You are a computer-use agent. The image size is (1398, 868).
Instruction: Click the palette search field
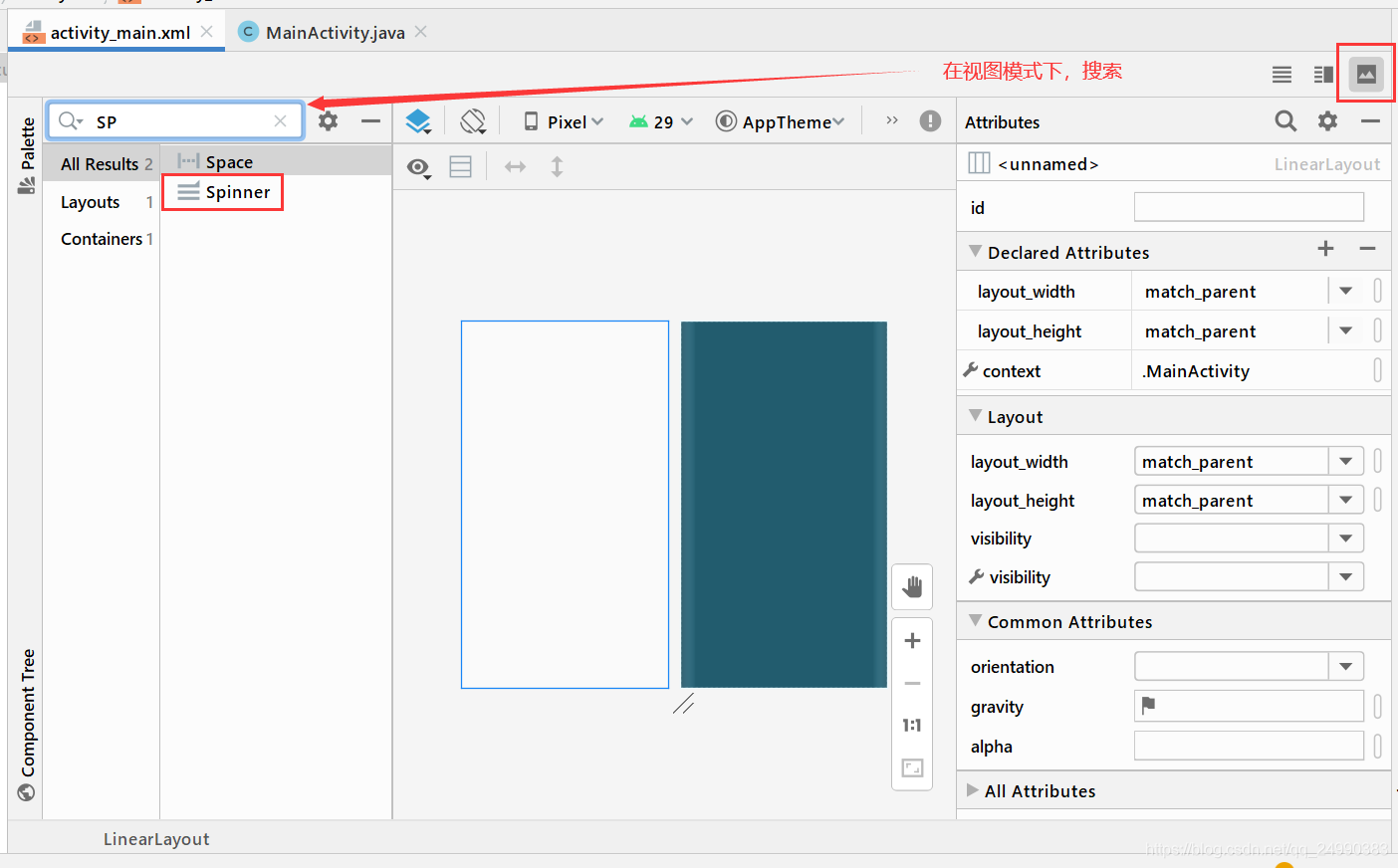(x=175, y=120)
